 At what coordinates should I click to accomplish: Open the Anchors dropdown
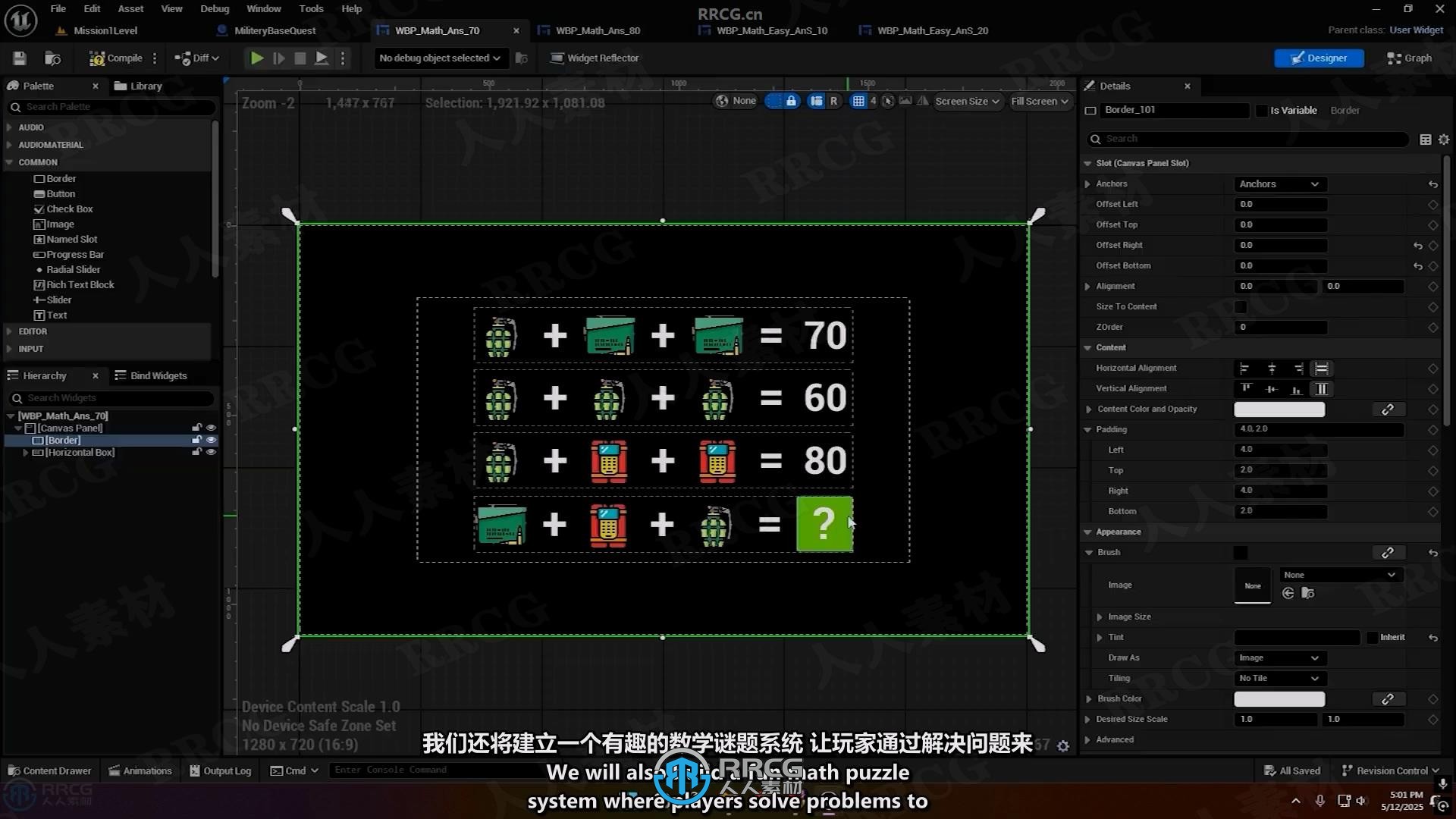point(1280,184)
